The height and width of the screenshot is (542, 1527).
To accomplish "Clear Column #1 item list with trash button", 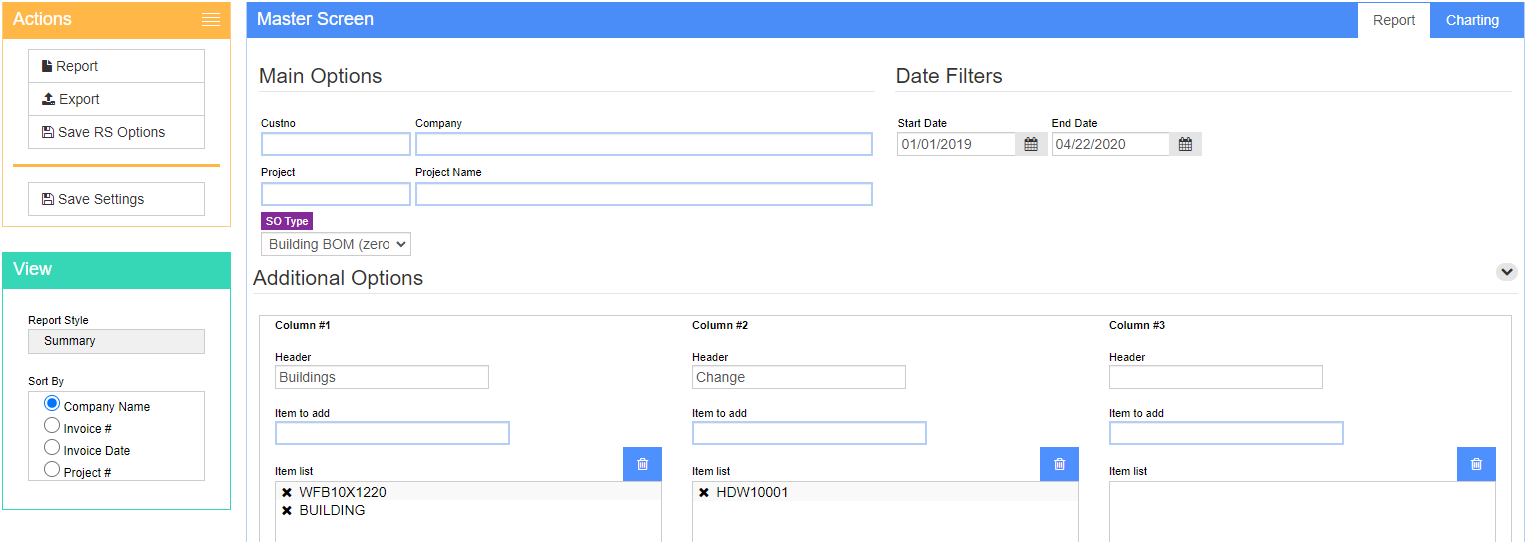I will pyautogui.click(x=642, y=464).
